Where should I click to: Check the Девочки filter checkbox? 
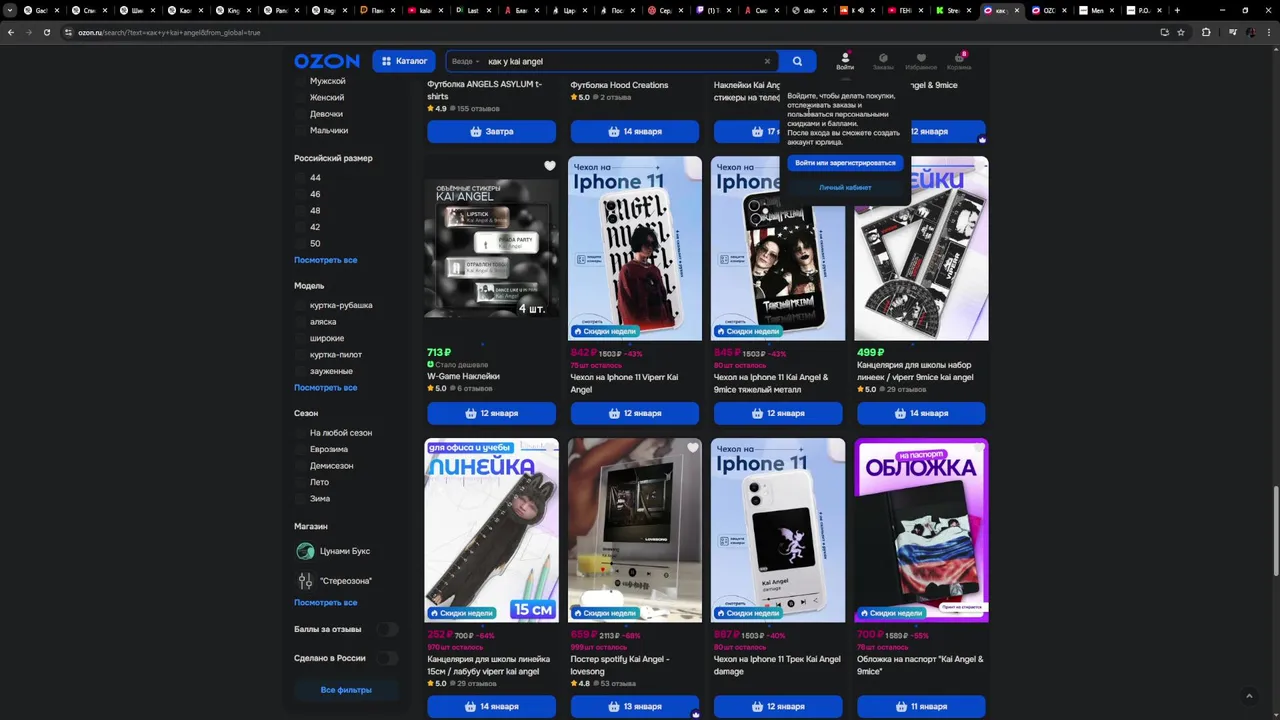(x=300, y=114)
